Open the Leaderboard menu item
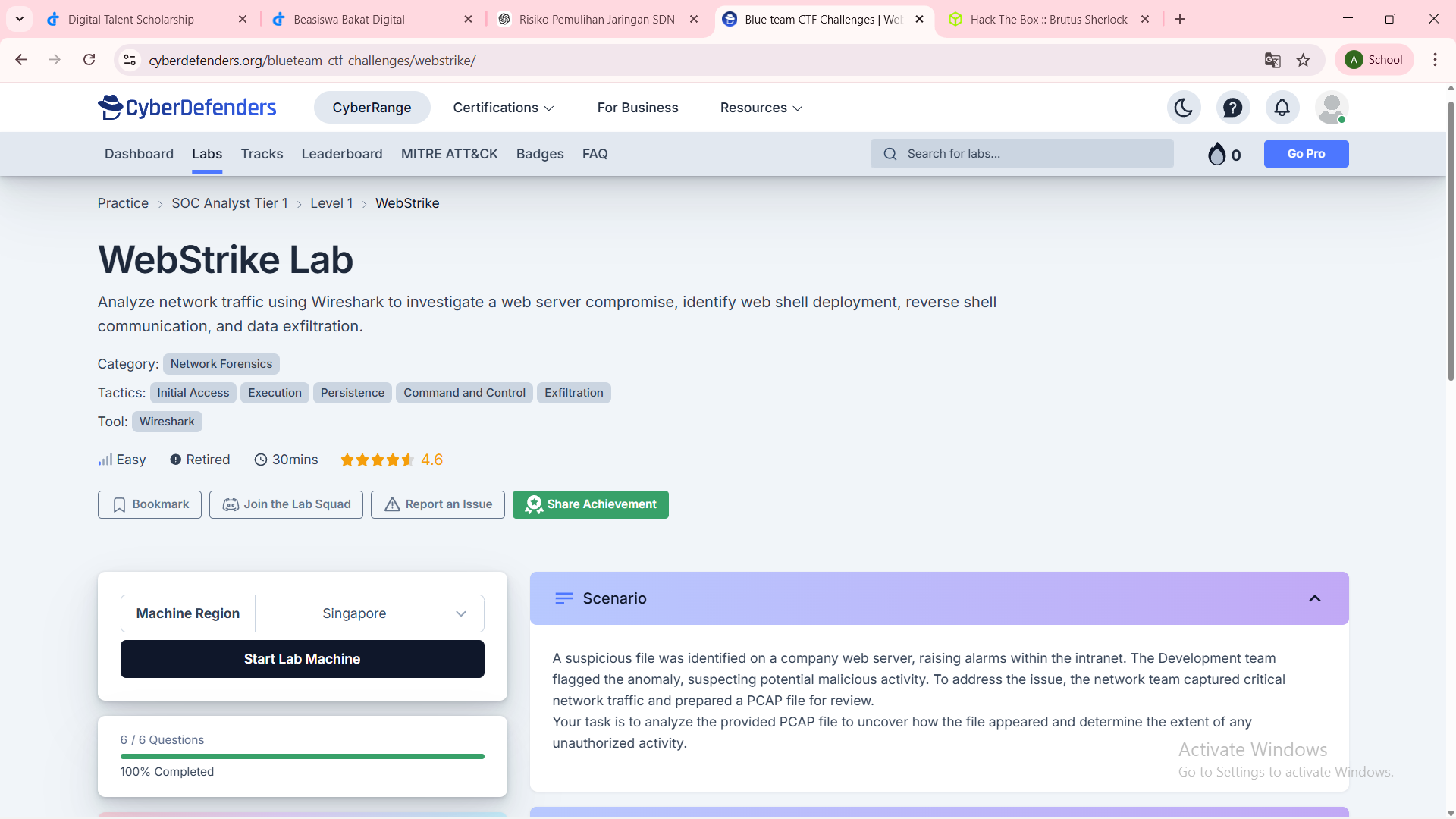This screenshot has height=819, width=1456. (x=341, y=153)
